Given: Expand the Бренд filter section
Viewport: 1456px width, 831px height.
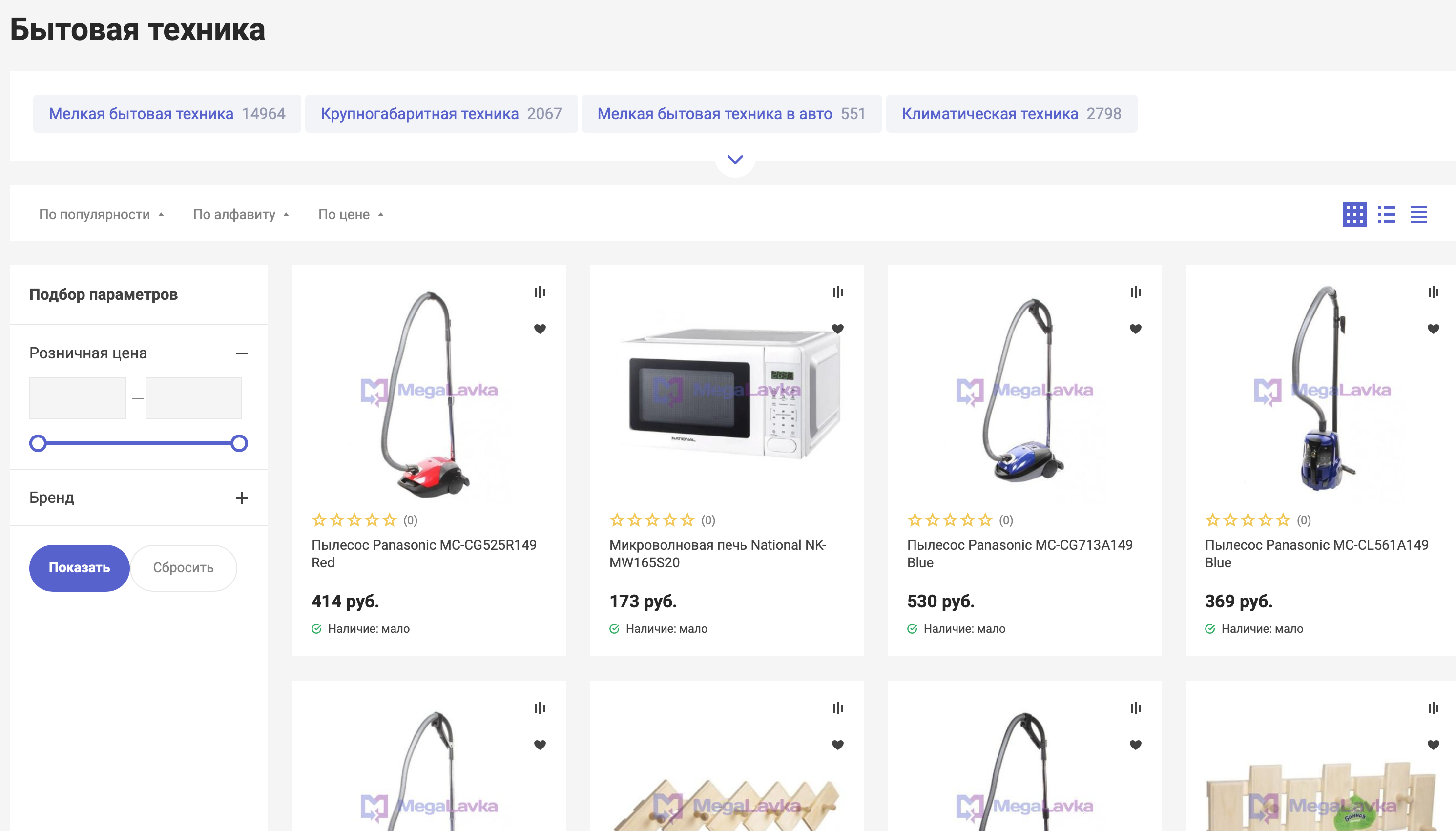Looking at the screenshot, I should coord(242,498).
